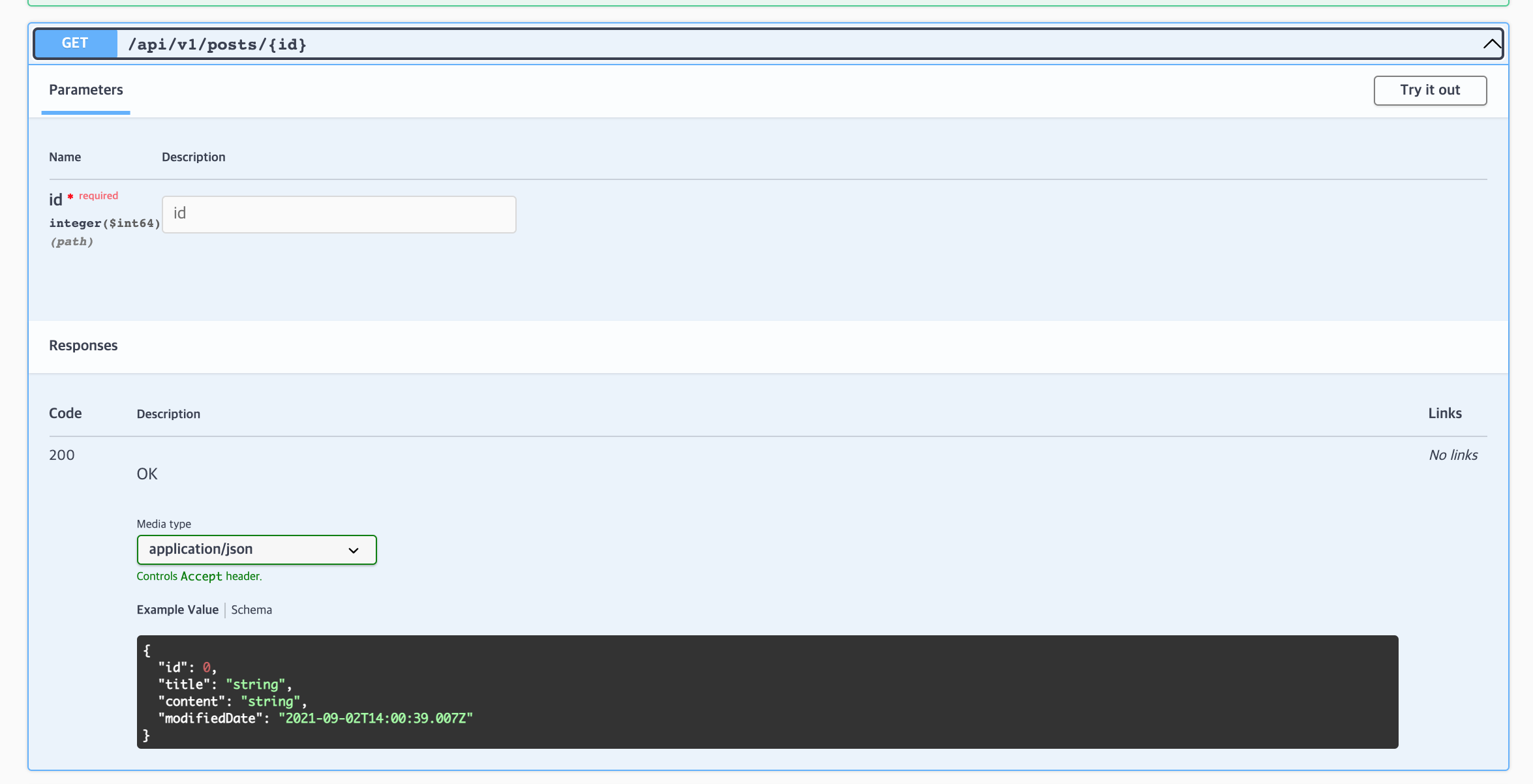The width and height of the screenshot is (1533, 784).
Task: Click the id path parameter input field
Action: coord(339,213)
